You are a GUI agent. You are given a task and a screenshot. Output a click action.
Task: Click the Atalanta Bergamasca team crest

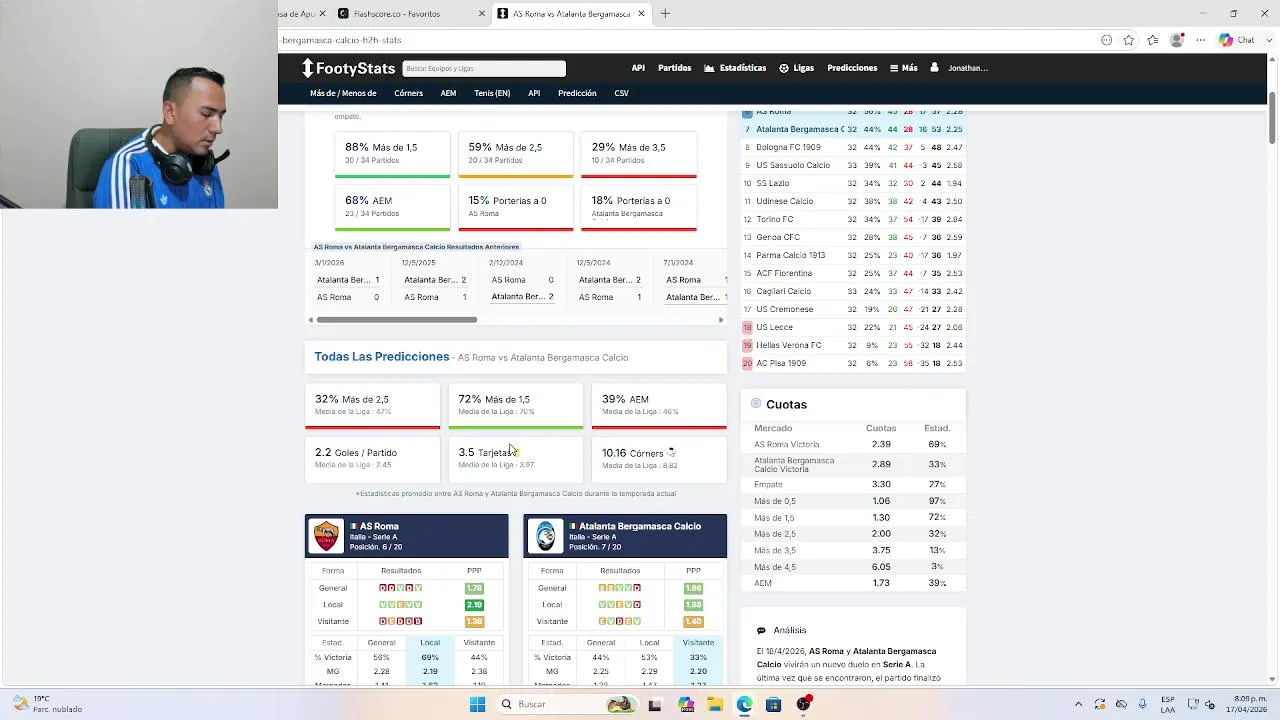(545, 536)
